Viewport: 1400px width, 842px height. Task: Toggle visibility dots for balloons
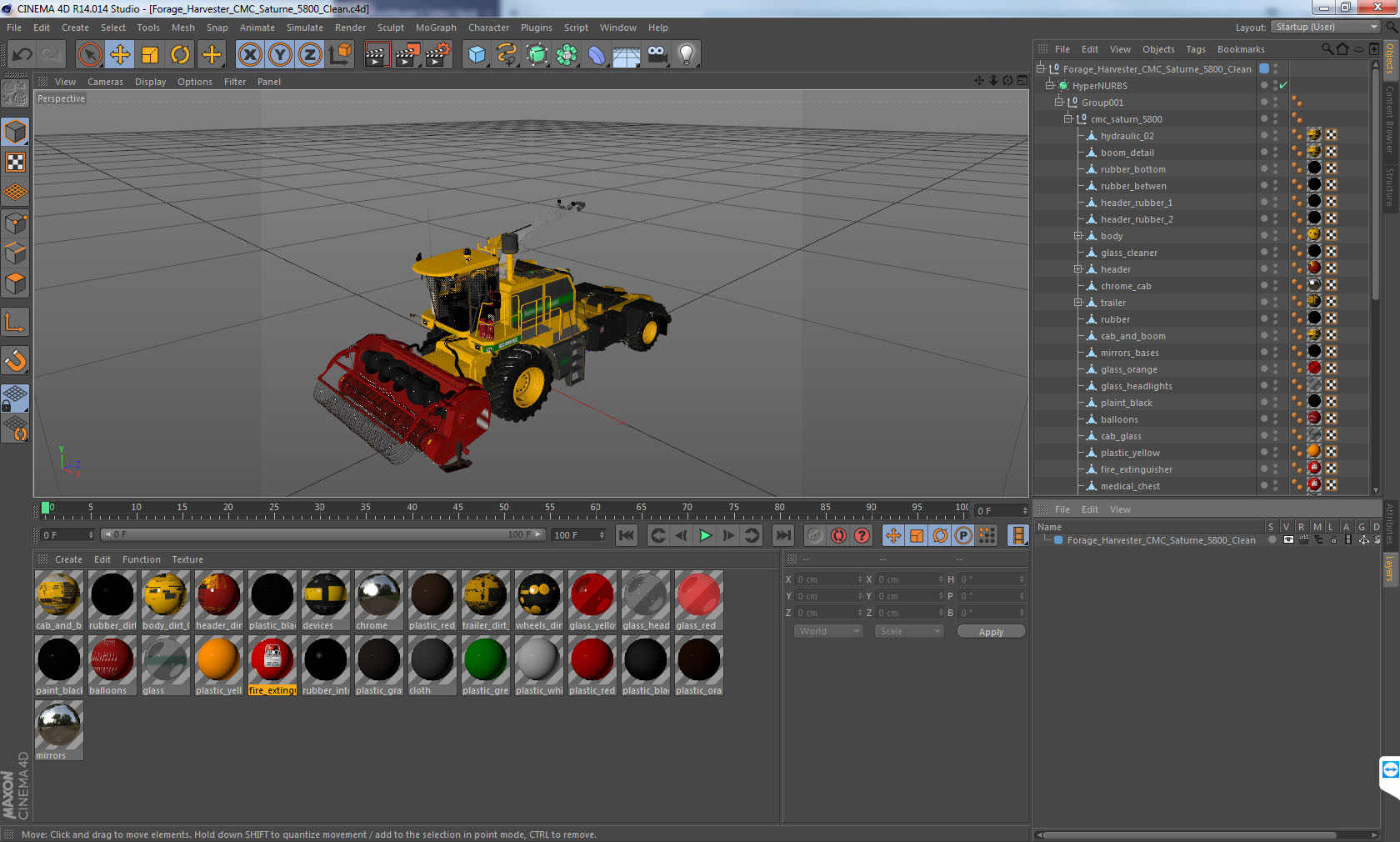pyautogui.click(x=1275, y=418)
